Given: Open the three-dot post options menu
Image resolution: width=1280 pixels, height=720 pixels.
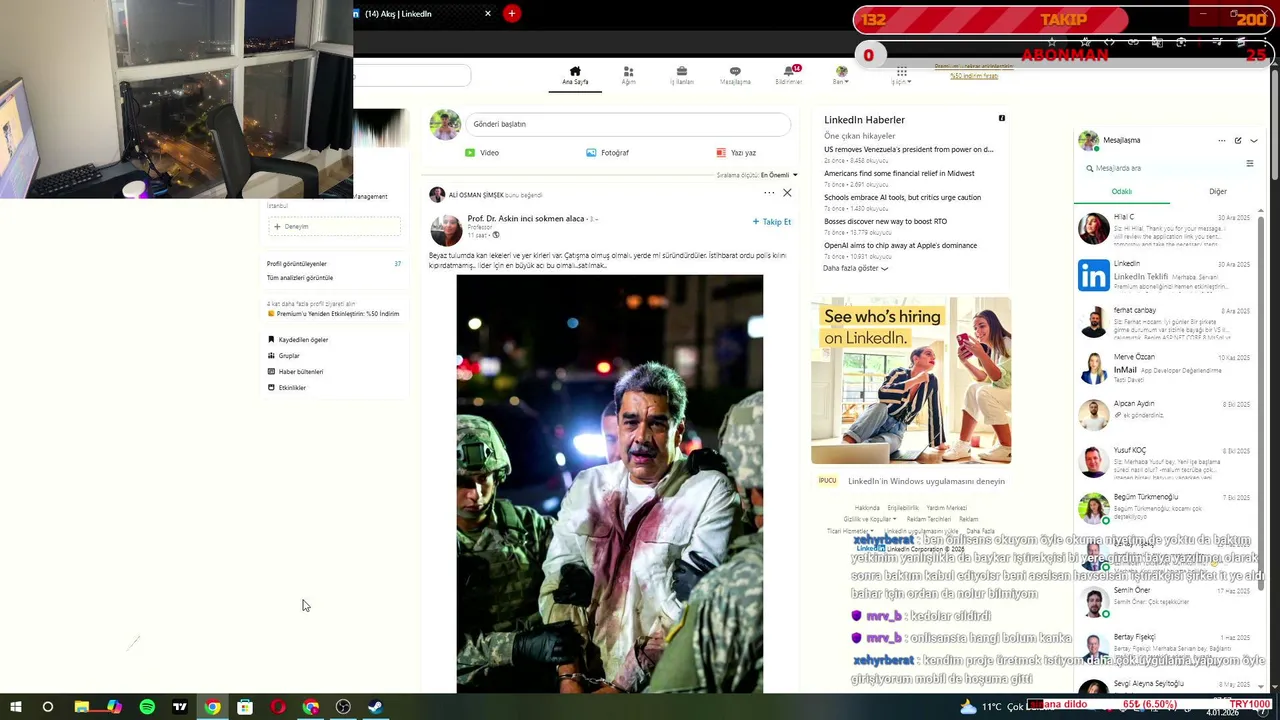Looking at the screenshot, I should click(x=769, y=193).
